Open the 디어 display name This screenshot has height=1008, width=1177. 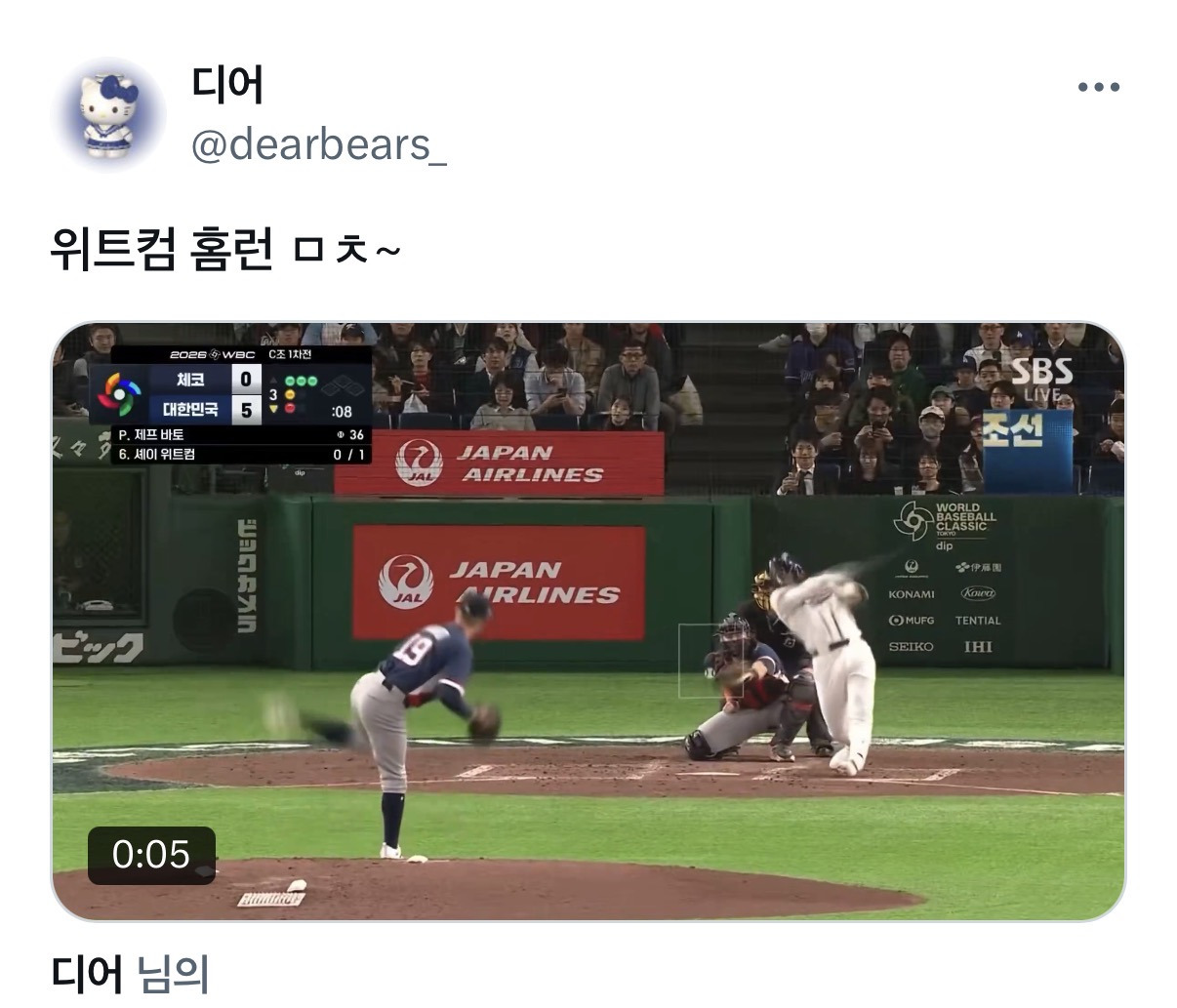click(227, 85)
